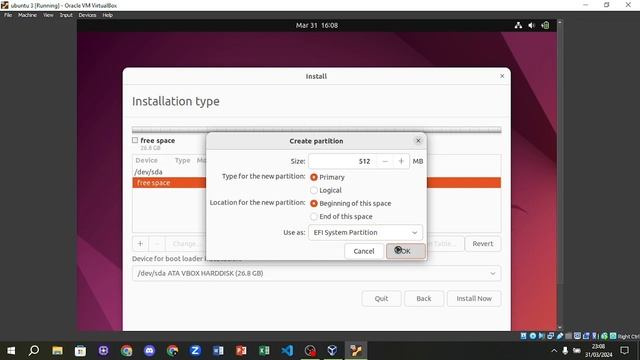Click Install Now button

[x=474, y=298]
